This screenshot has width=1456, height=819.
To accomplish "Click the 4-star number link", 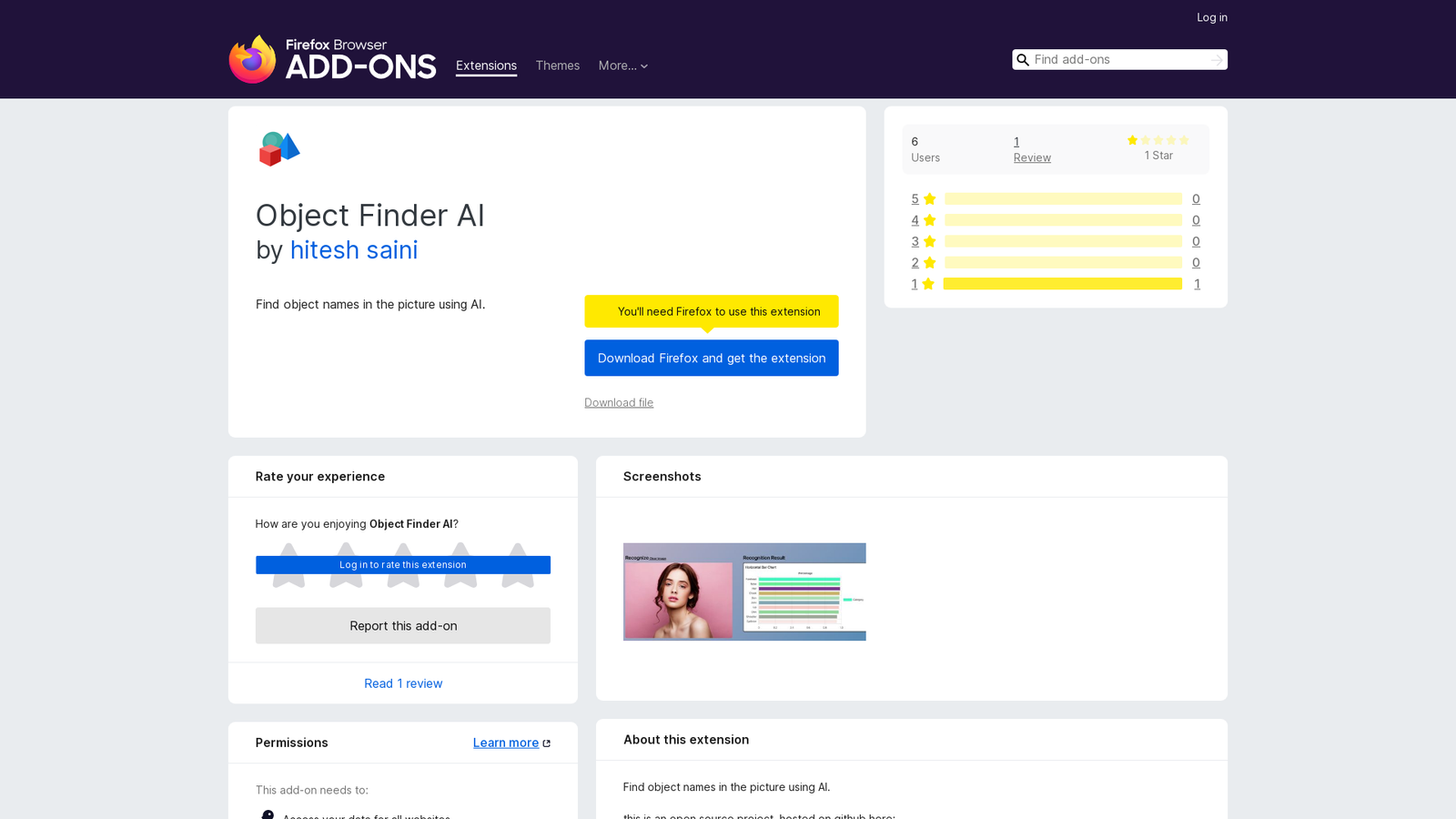I will pyautogui.click(x=915, y=220).
